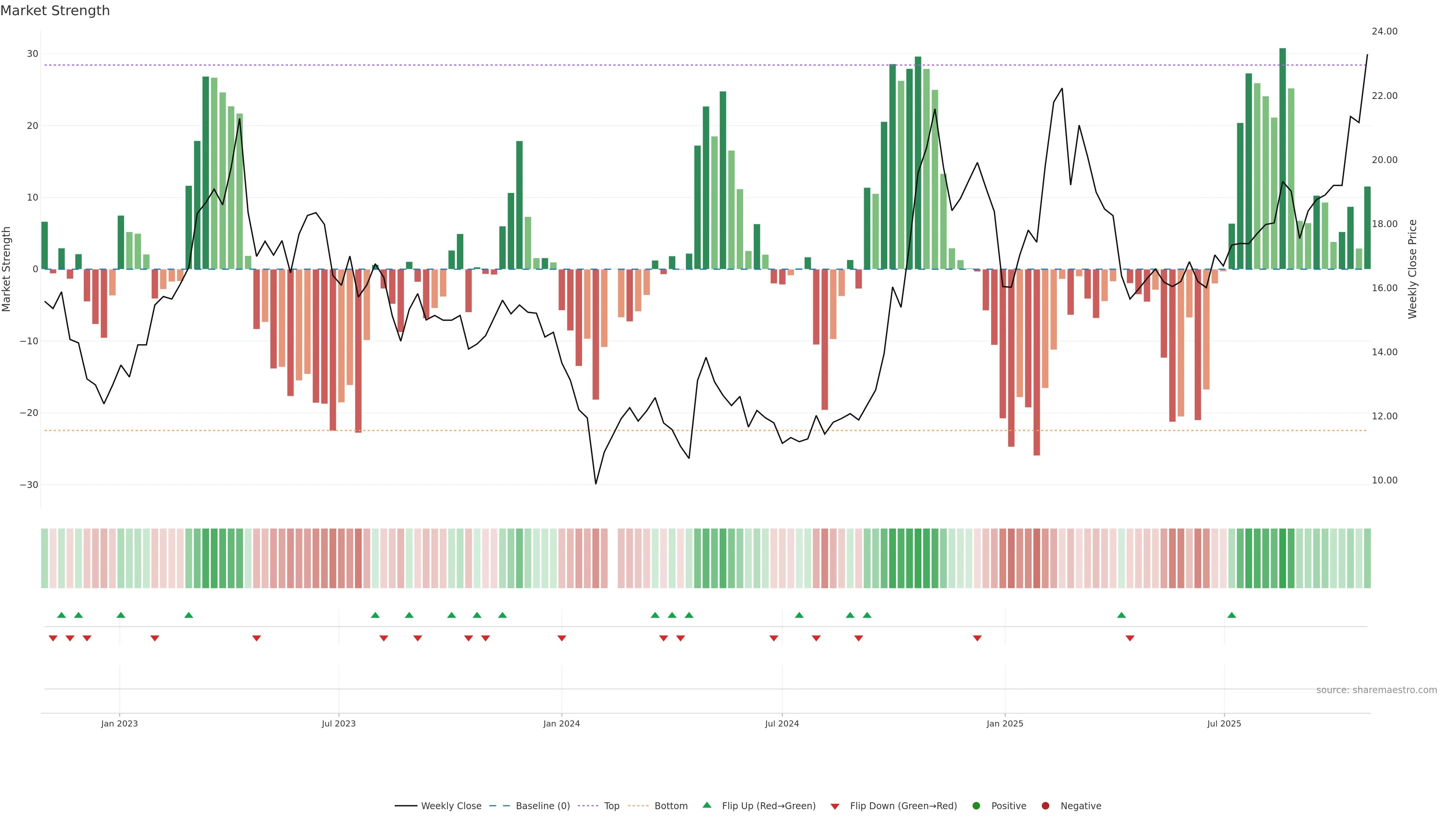The image size is (1456, 819).
Task: Click the Market Strength chart title
Action: [55, 11]
